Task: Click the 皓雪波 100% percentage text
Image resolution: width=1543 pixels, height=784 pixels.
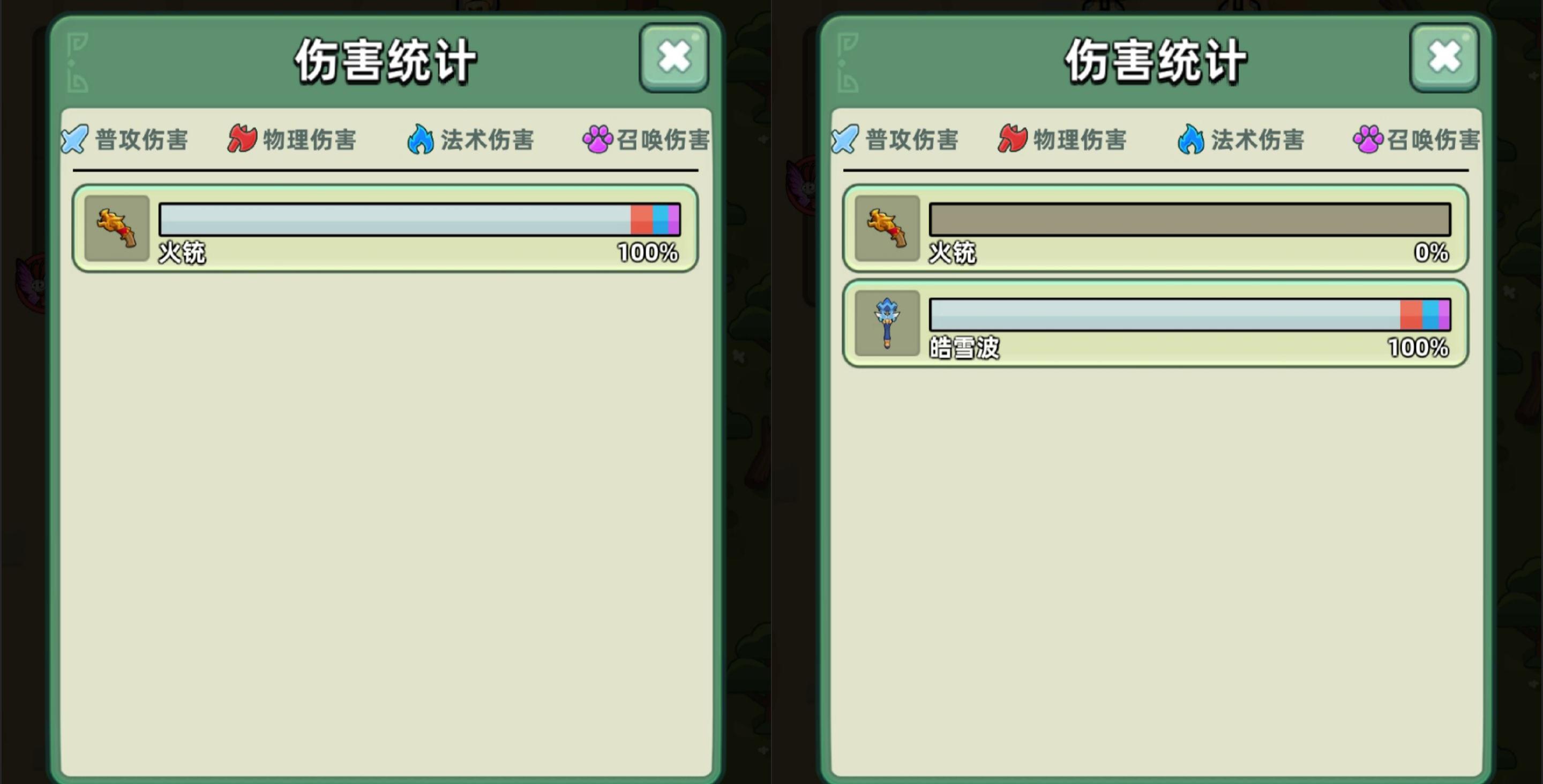Action: [1418, 348]
